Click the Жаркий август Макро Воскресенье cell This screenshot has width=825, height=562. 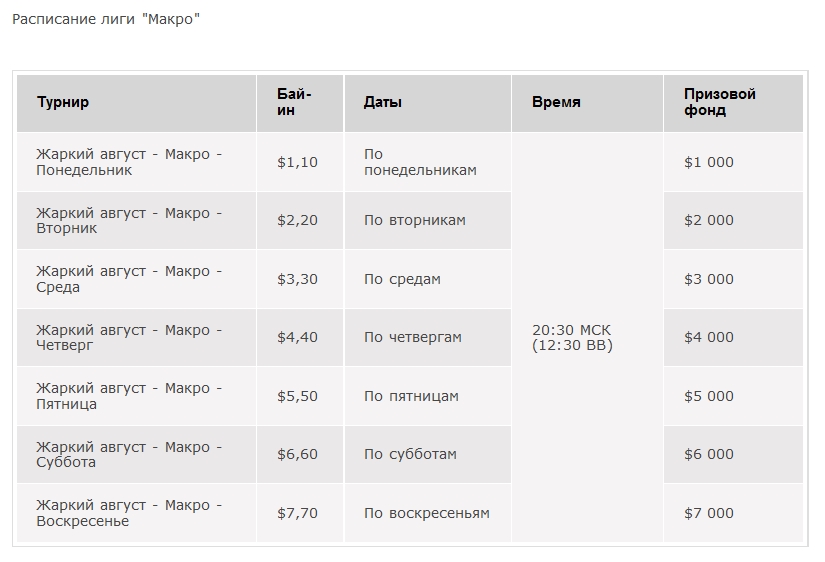136,513
